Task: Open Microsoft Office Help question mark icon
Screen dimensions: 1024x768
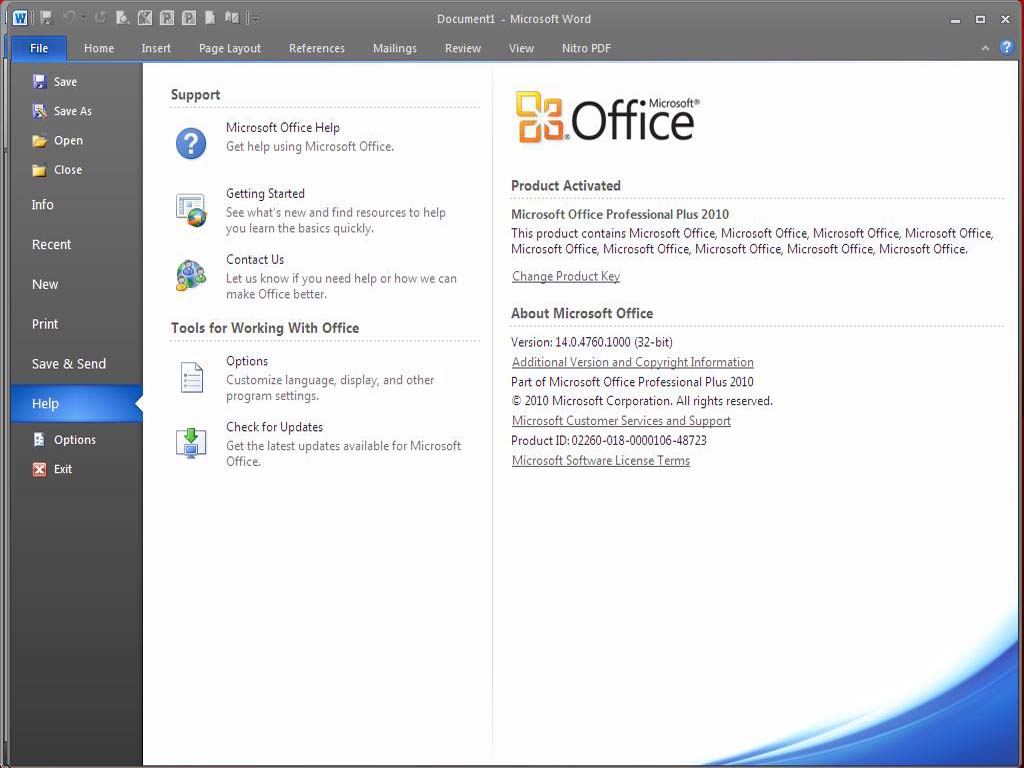Action: [x=191, y=143]
